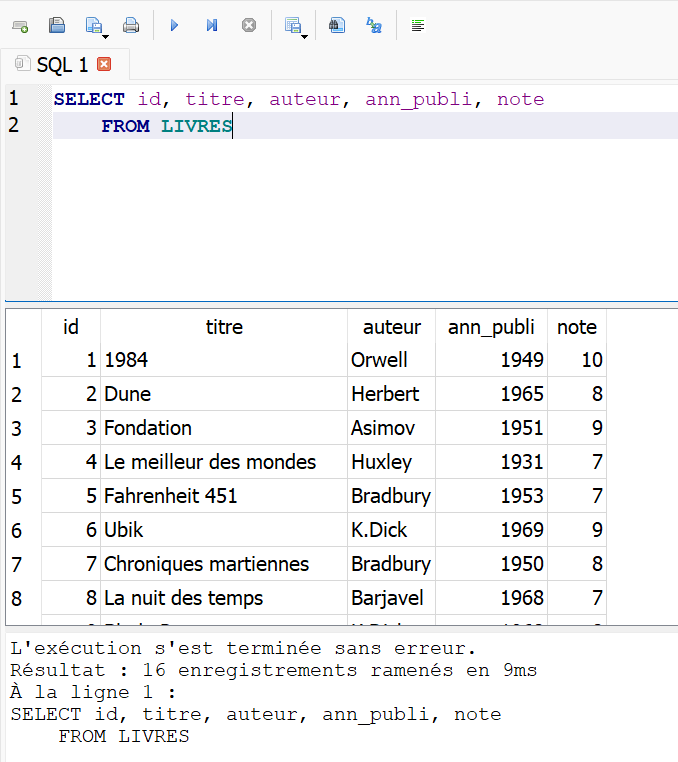The width and height of the screenshot is (678, 762).
Task: Click the titre column header
Action: coord(224,327)
